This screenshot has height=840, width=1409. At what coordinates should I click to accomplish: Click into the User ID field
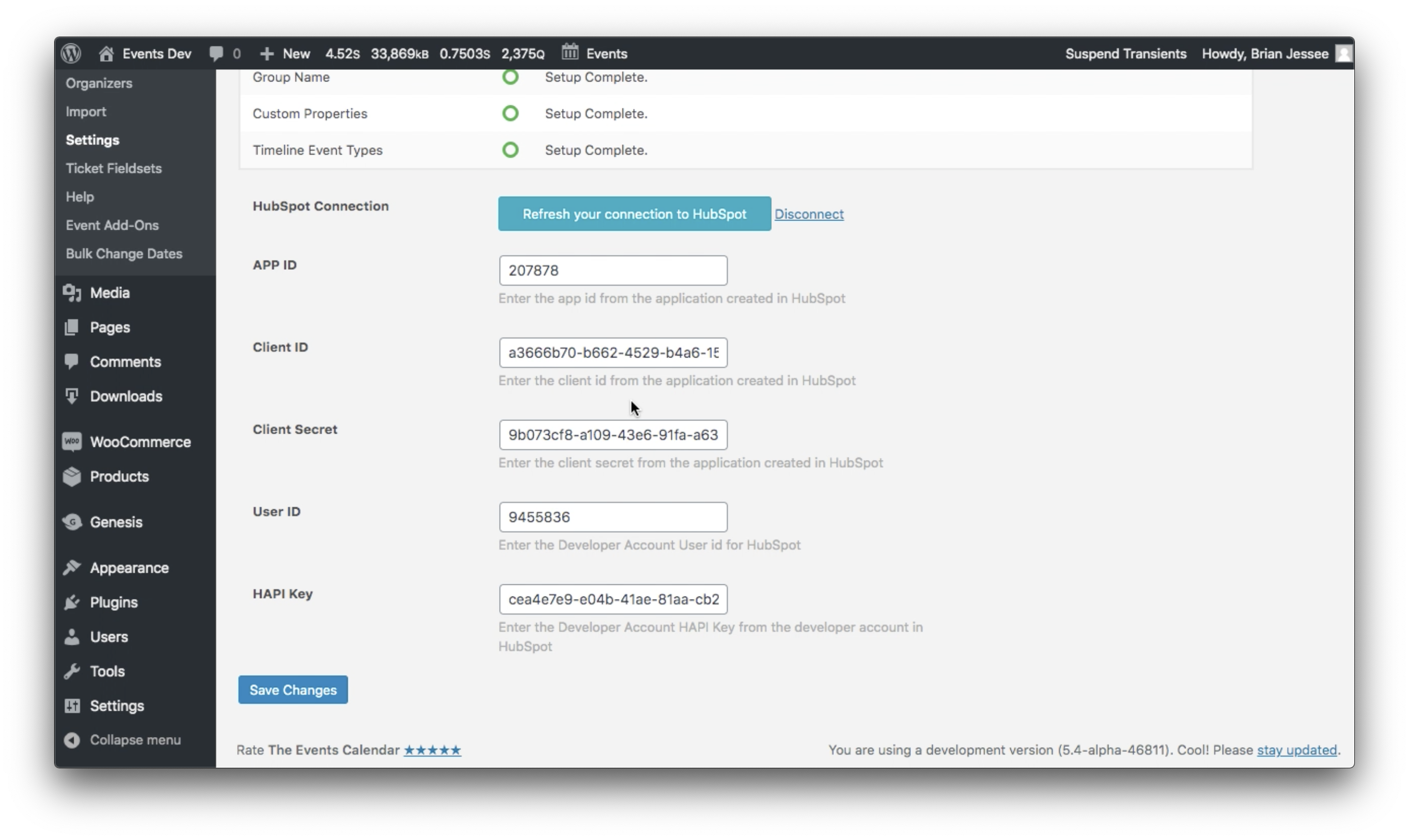coord(613,517)
